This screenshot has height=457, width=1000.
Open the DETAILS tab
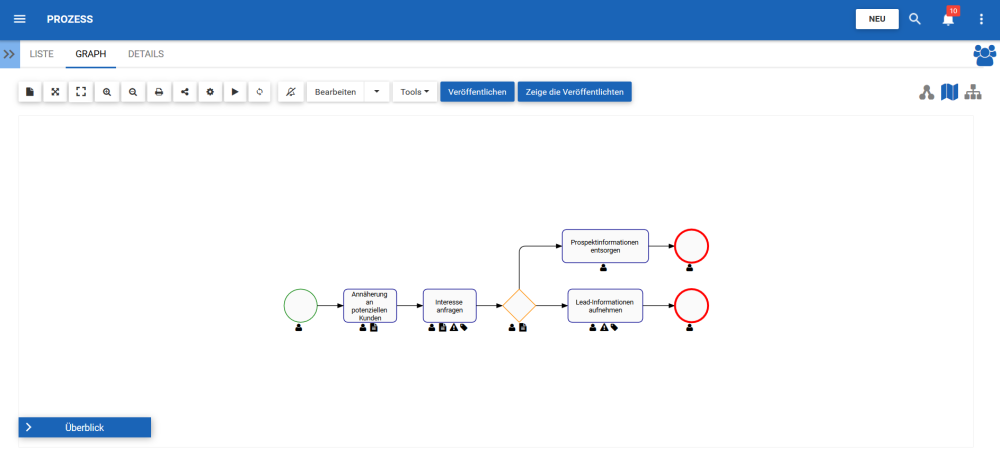146,54
